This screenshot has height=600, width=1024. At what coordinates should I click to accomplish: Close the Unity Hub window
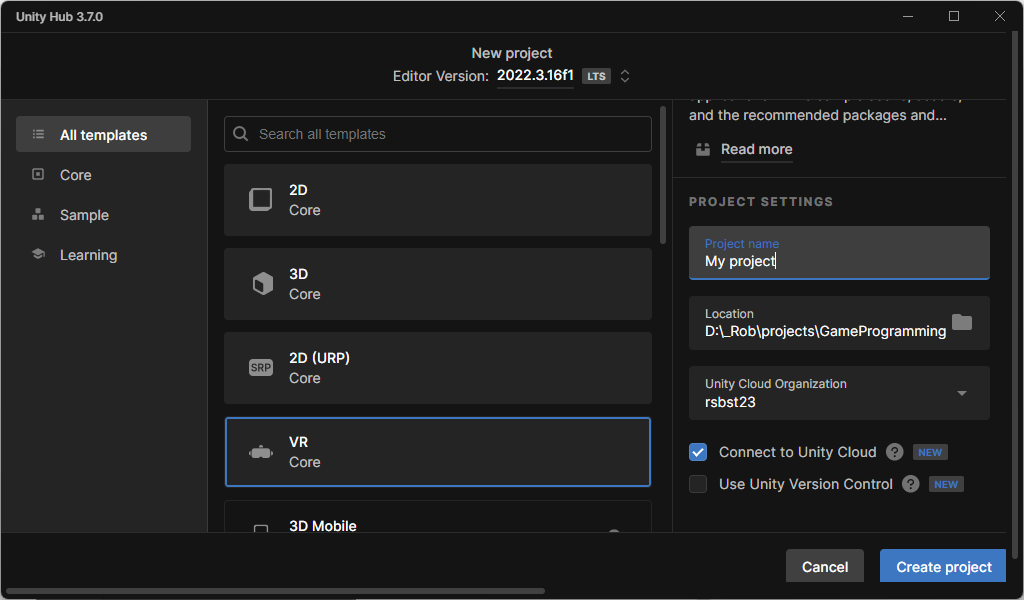click(x=1000, y=16)
